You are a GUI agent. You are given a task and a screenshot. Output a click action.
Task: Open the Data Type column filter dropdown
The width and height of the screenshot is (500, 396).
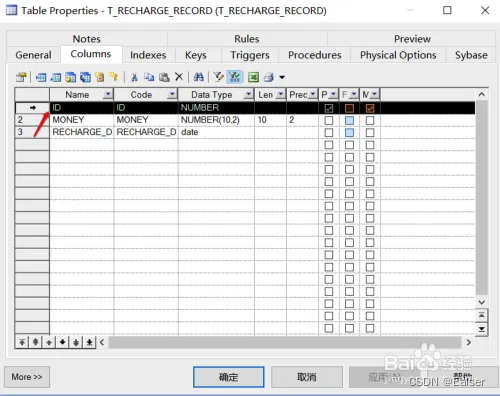click(x=248, y=94)
